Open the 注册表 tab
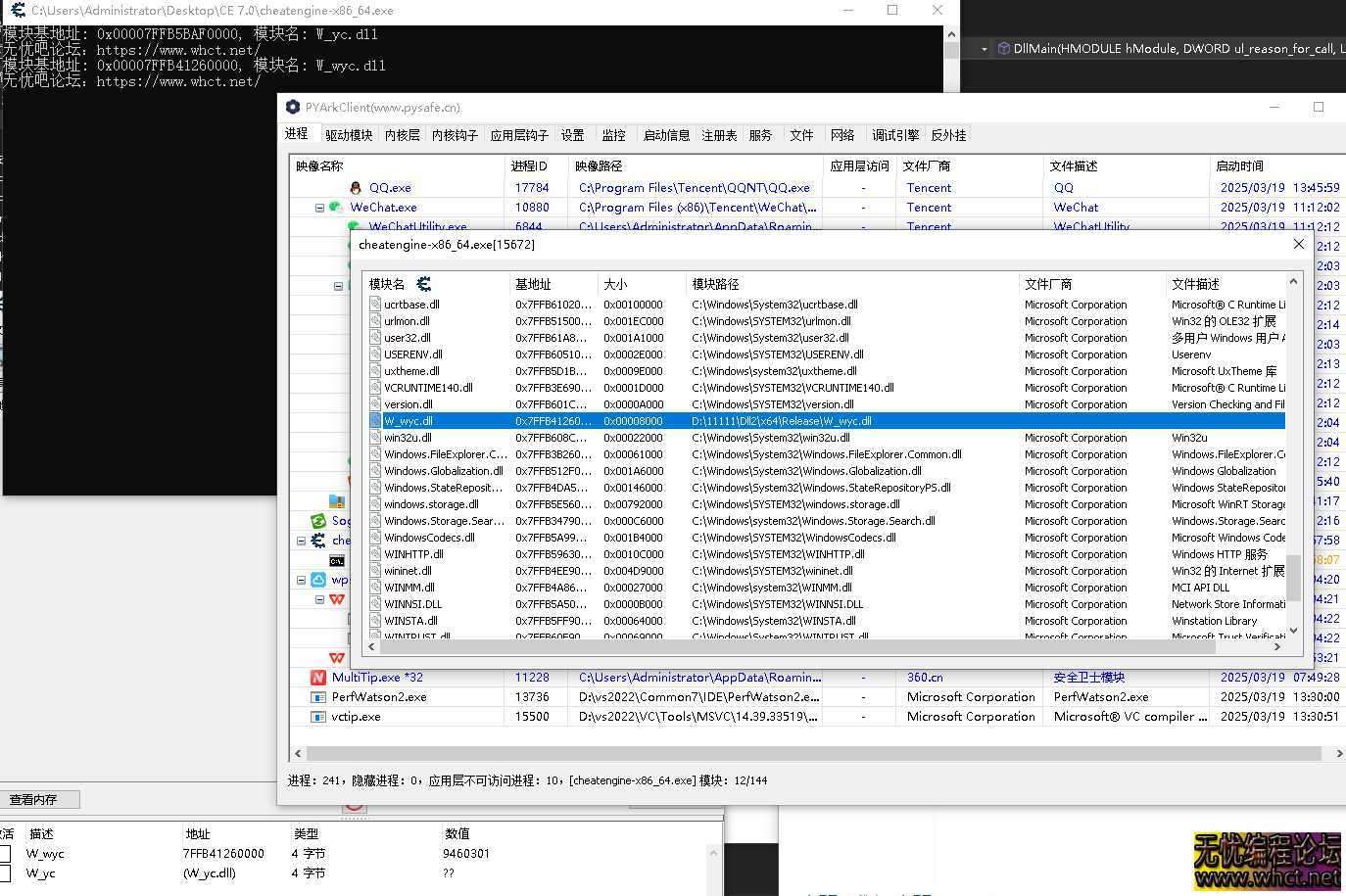The height and width of the screenshot is (896, 1346). coord(719,135)
